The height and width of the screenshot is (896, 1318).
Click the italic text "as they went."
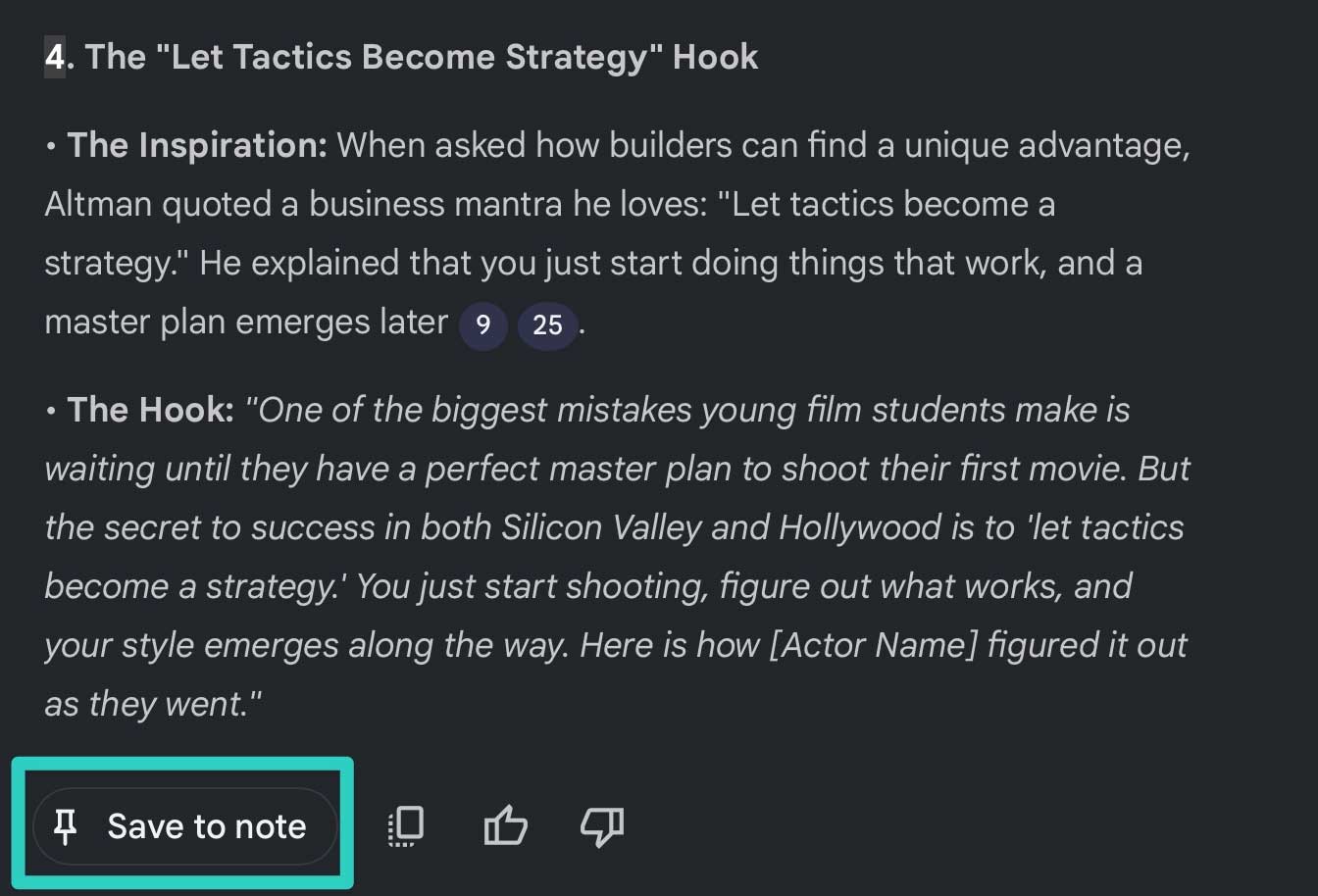(153, 704)
